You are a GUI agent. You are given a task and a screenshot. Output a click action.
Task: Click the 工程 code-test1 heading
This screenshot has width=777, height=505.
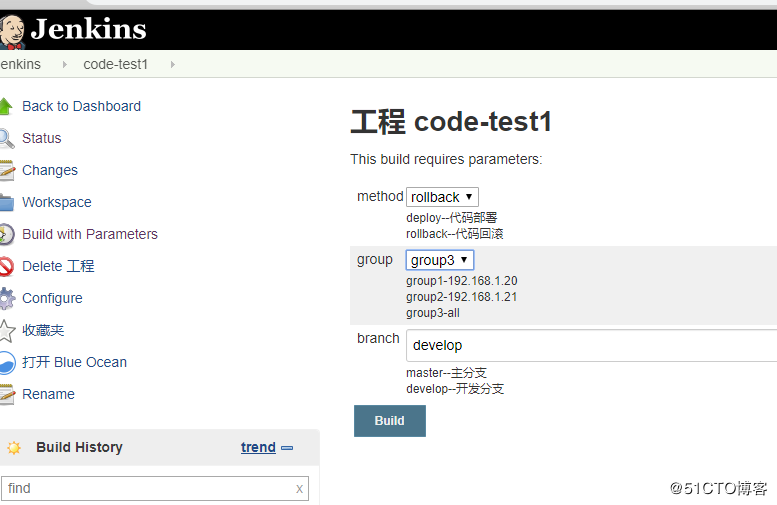(x=451, y=122)
